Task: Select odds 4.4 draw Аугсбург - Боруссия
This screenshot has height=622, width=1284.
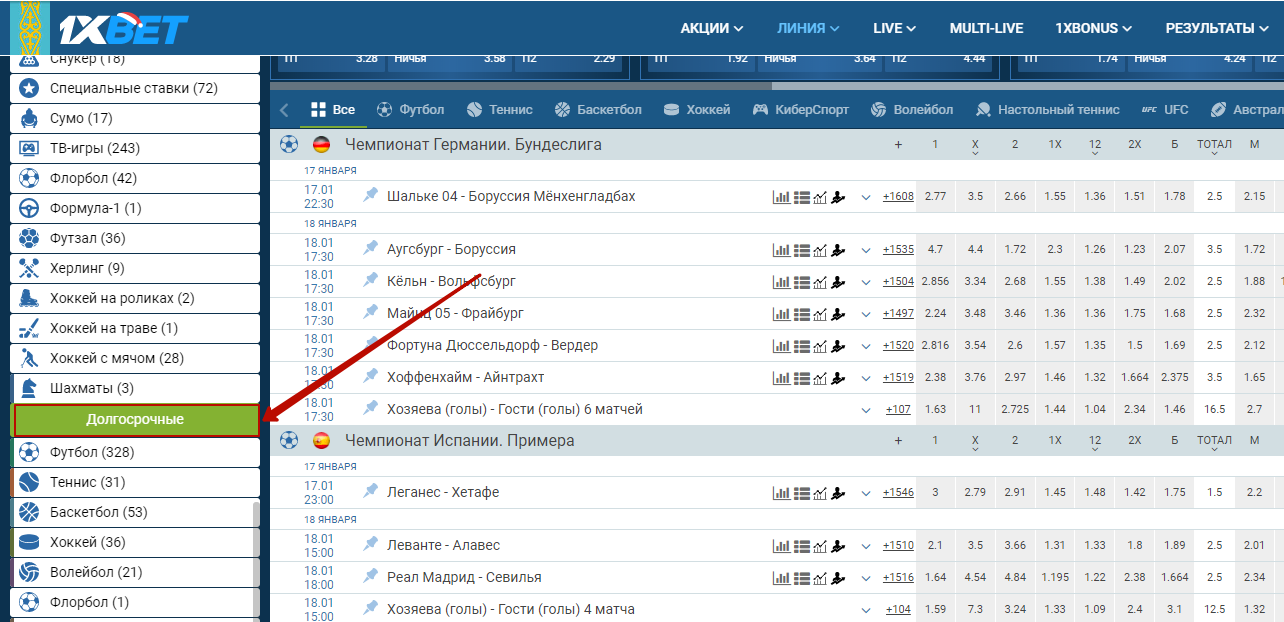Action: pos(975,250)
